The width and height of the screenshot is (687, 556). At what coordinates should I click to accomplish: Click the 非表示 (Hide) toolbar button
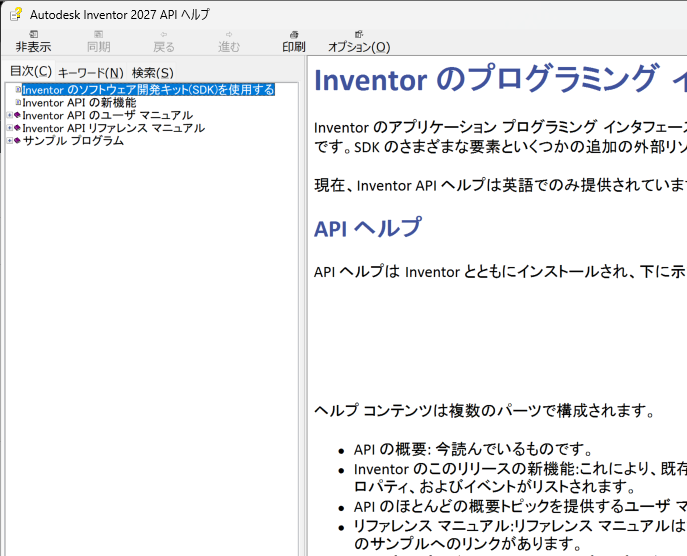pos(33,42)
